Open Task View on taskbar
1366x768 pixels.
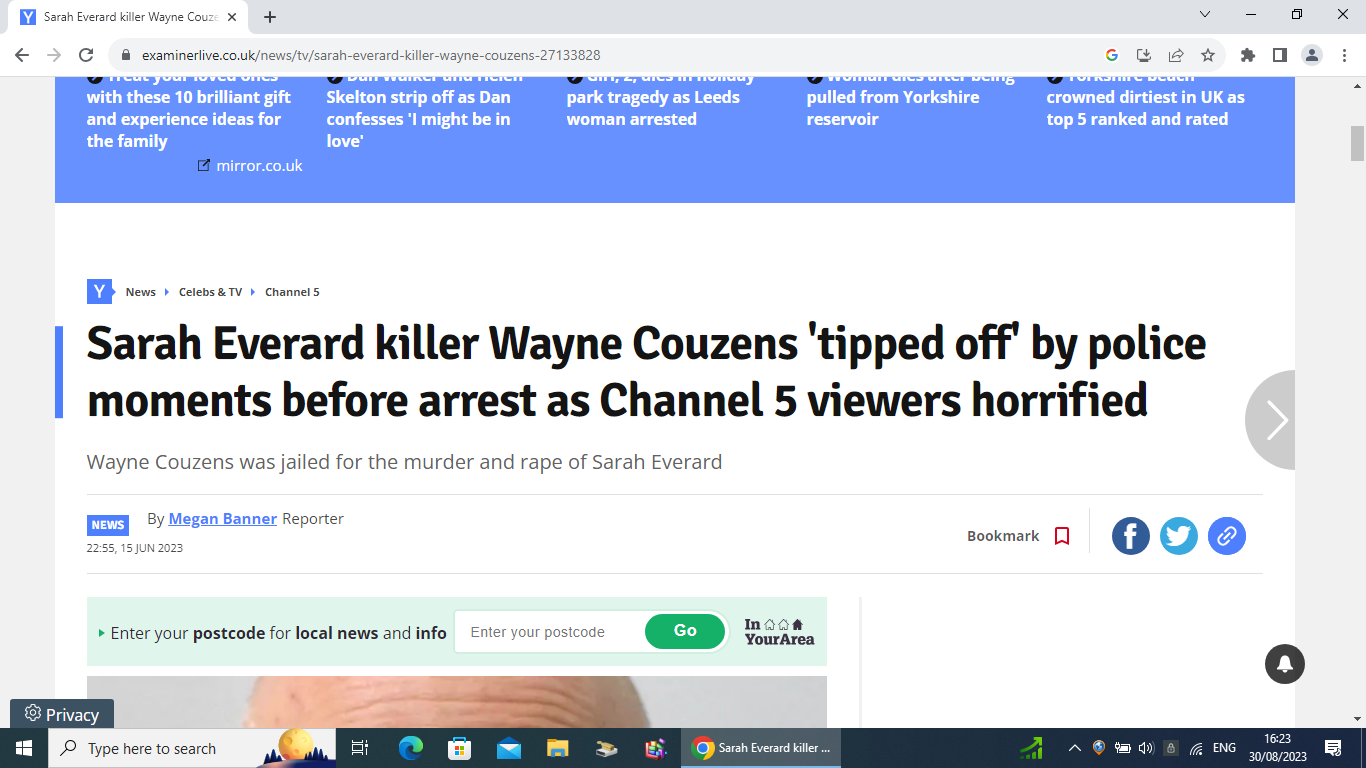pos(360,748)
